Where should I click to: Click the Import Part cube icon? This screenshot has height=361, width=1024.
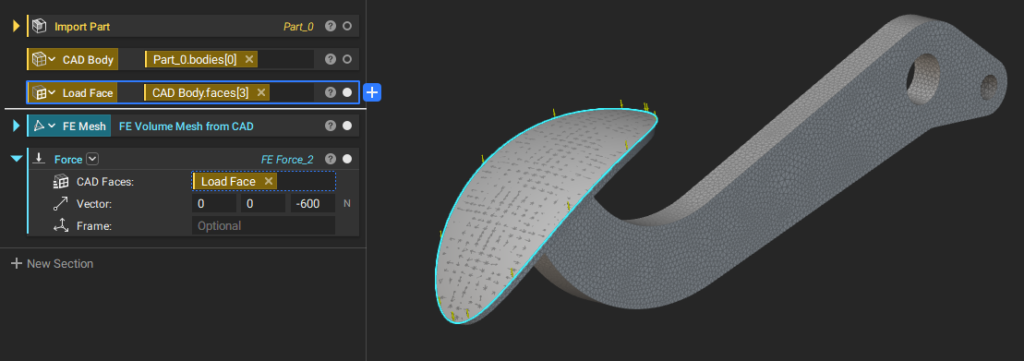(x=39, y=27)
